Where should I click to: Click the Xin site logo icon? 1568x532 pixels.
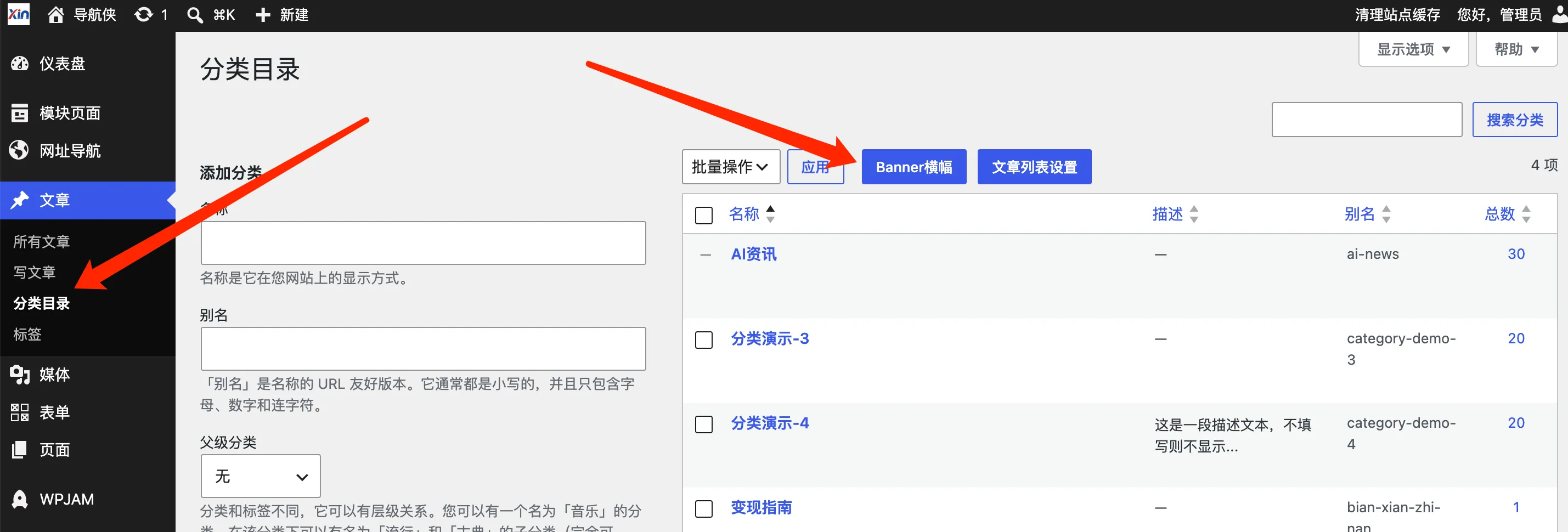pyautogui.click(x=18, y=15)
